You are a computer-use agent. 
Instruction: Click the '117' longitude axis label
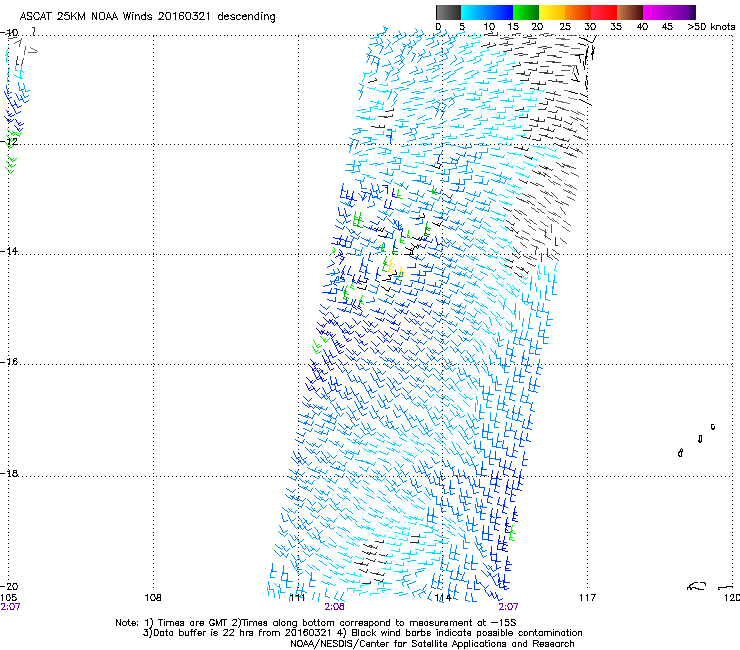(x=588, y=598)
